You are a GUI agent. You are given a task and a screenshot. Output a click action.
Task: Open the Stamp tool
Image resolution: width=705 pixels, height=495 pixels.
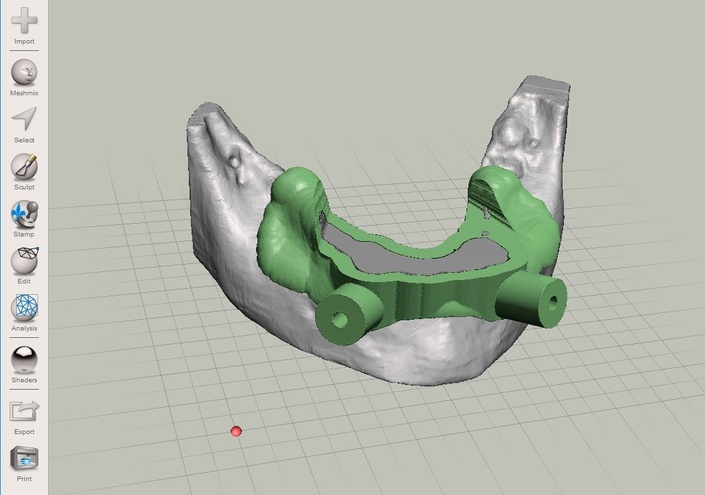click(24, 214)
